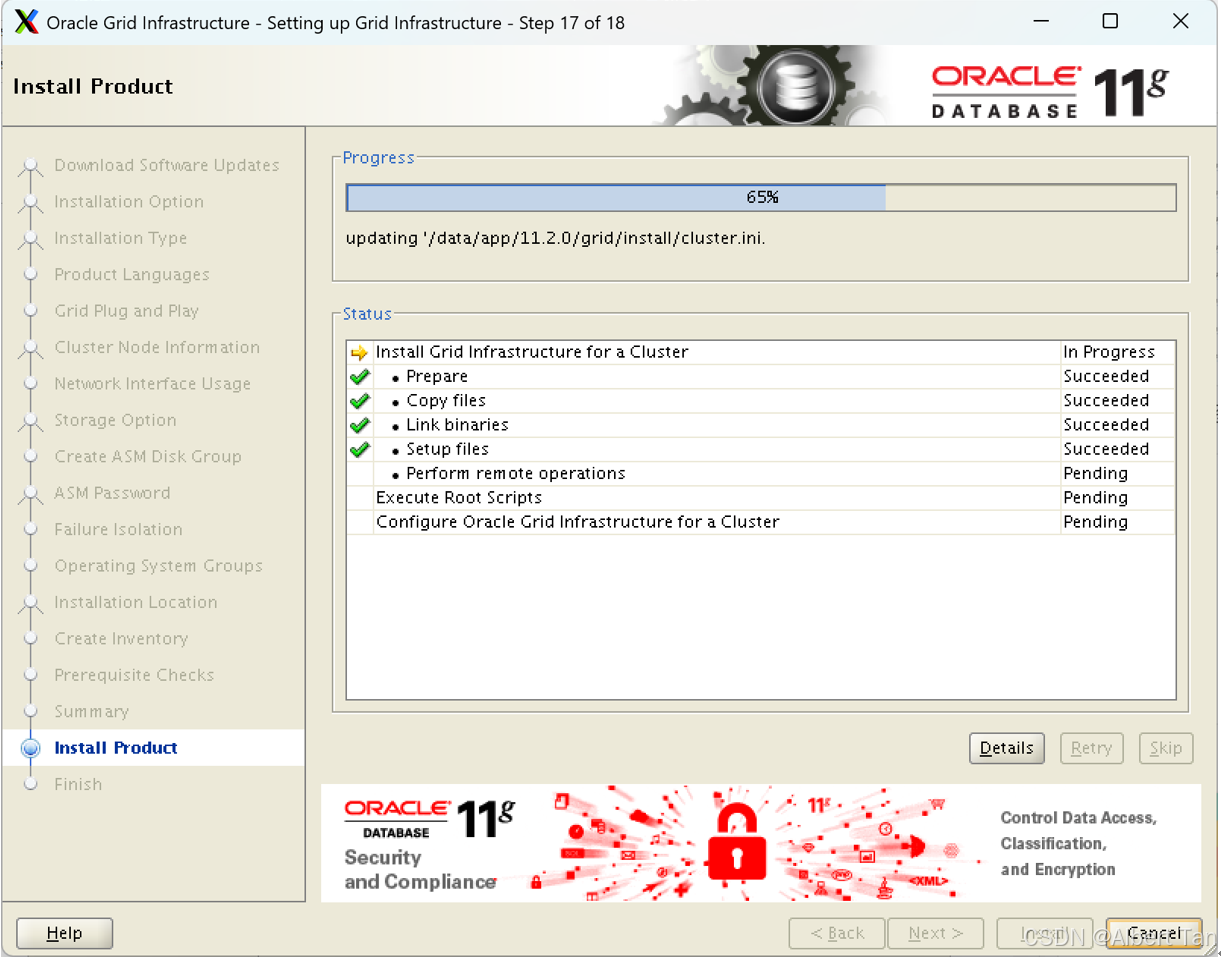The width and height of the screenshot is (1221, 957).
Task: Maximize the installer window
Action: pos(1110,21)
